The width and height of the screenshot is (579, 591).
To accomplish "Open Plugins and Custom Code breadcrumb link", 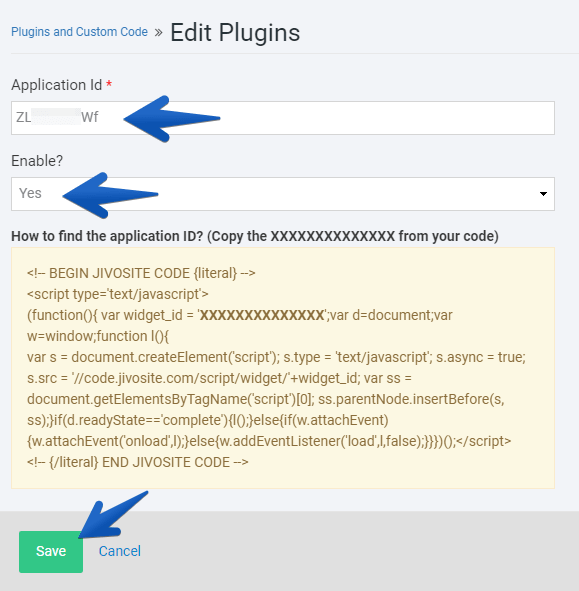I will [x=79, y=32].
